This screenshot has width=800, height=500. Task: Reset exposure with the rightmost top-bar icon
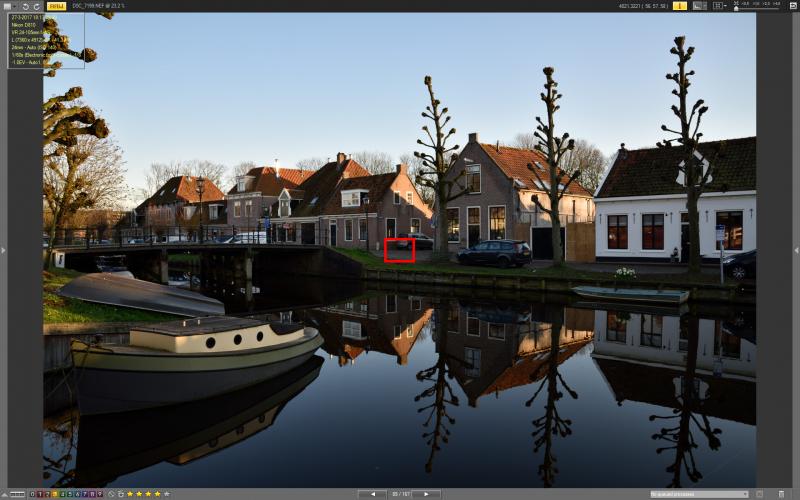point(792,6)
